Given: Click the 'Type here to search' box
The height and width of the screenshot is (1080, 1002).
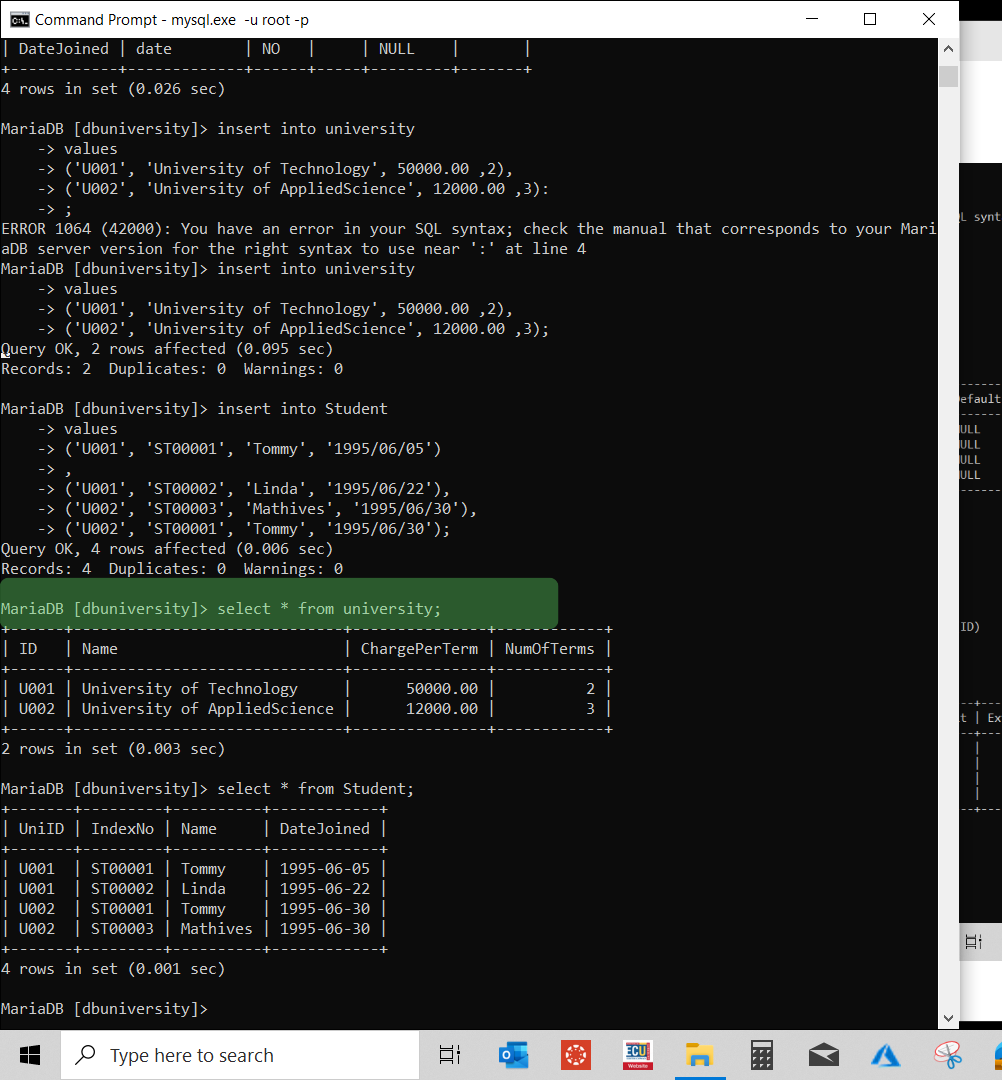Looking at the screenshot, I should point(240,1054).
